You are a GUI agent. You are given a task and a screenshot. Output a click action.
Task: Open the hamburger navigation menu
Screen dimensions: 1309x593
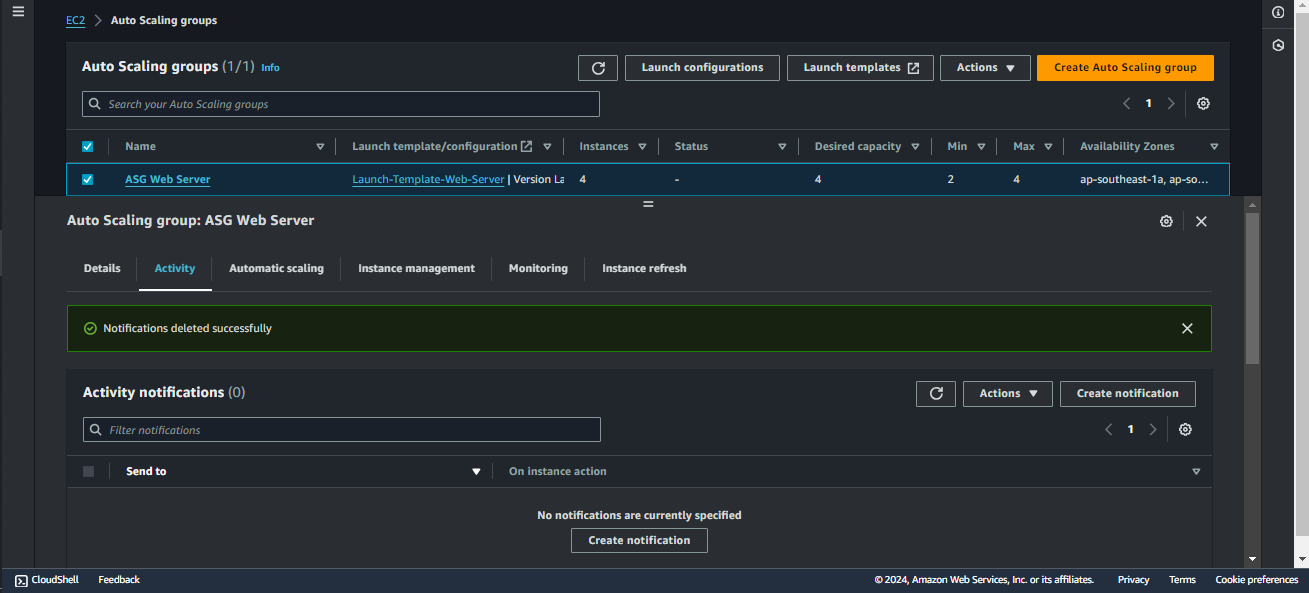coord(17,12)
